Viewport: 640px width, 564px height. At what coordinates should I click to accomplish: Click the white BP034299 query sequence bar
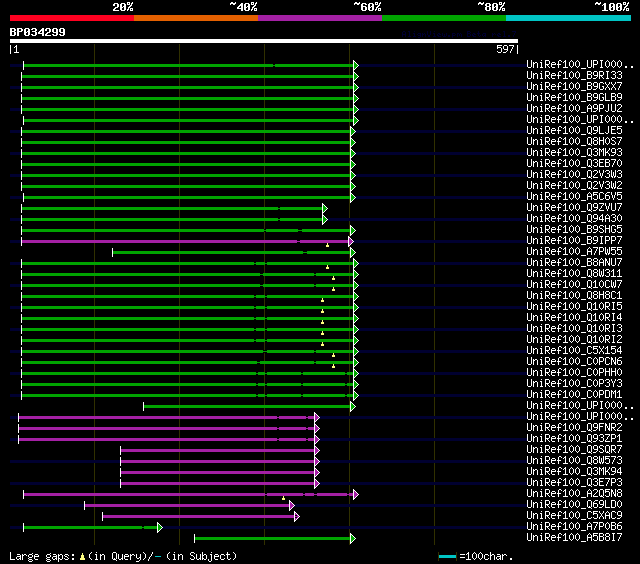click(263, 41)
